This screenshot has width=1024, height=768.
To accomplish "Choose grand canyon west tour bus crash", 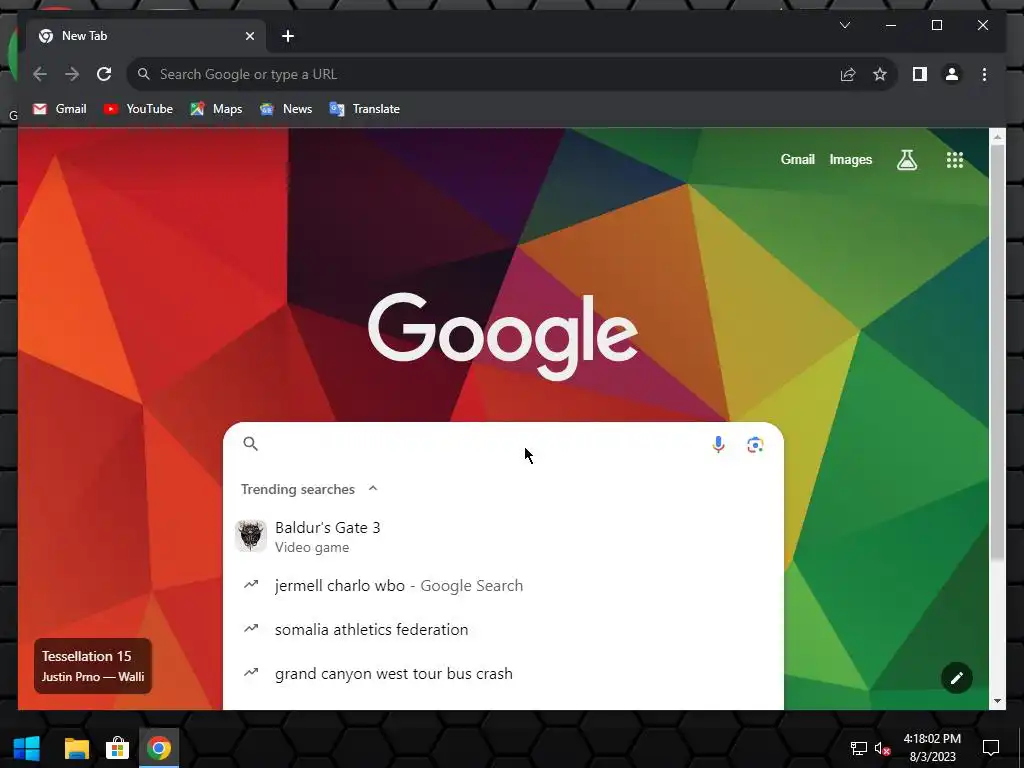I will (x=503, y=673).
